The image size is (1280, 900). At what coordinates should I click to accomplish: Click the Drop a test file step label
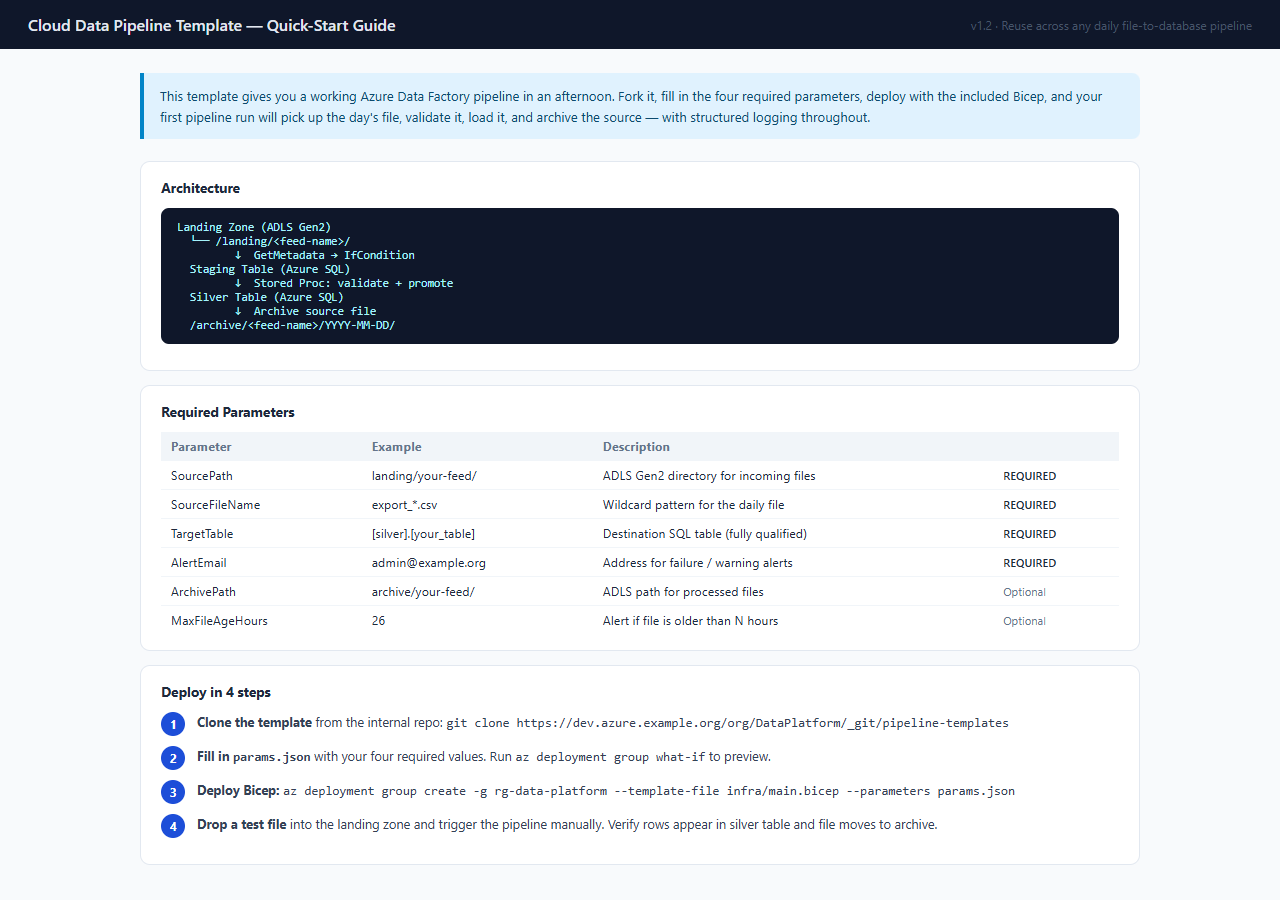[x=242, y=825]
